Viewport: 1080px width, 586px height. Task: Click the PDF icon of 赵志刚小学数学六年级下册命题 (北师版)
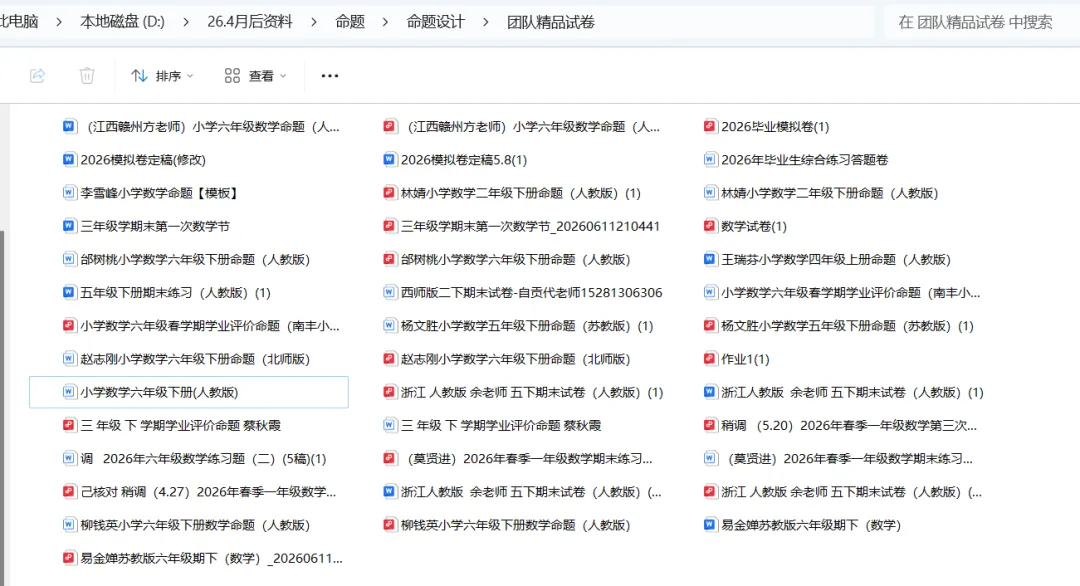pos(389,359)
